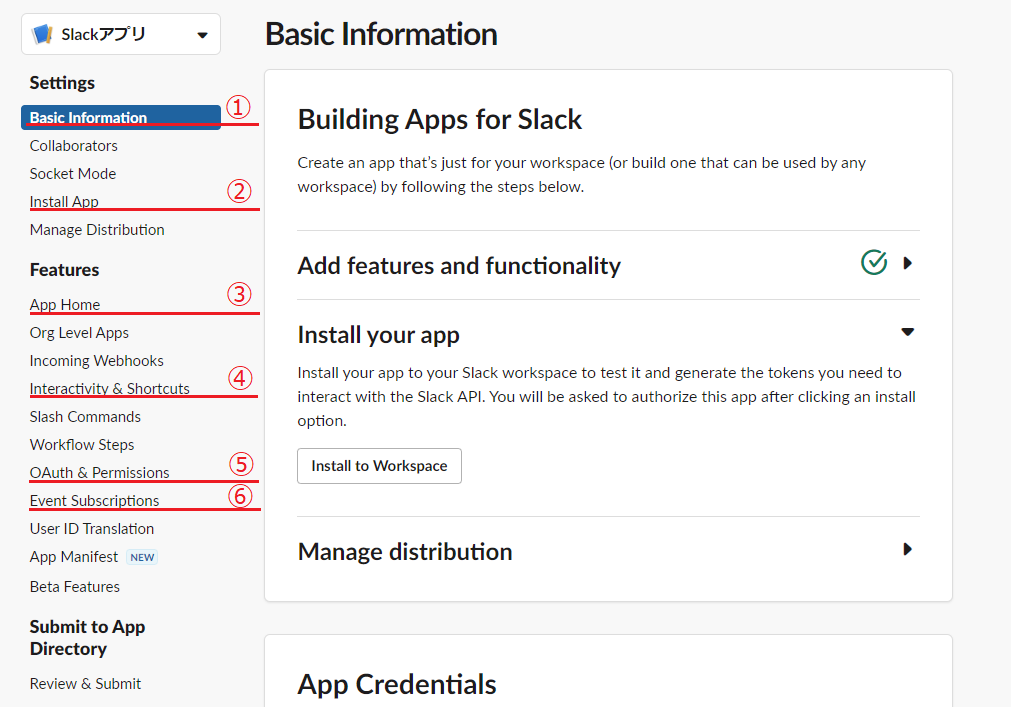The width and height of the screenshot is (1011, 707).
Task: Open the Event Subscriptions page
Action: (x=94, y=501)
